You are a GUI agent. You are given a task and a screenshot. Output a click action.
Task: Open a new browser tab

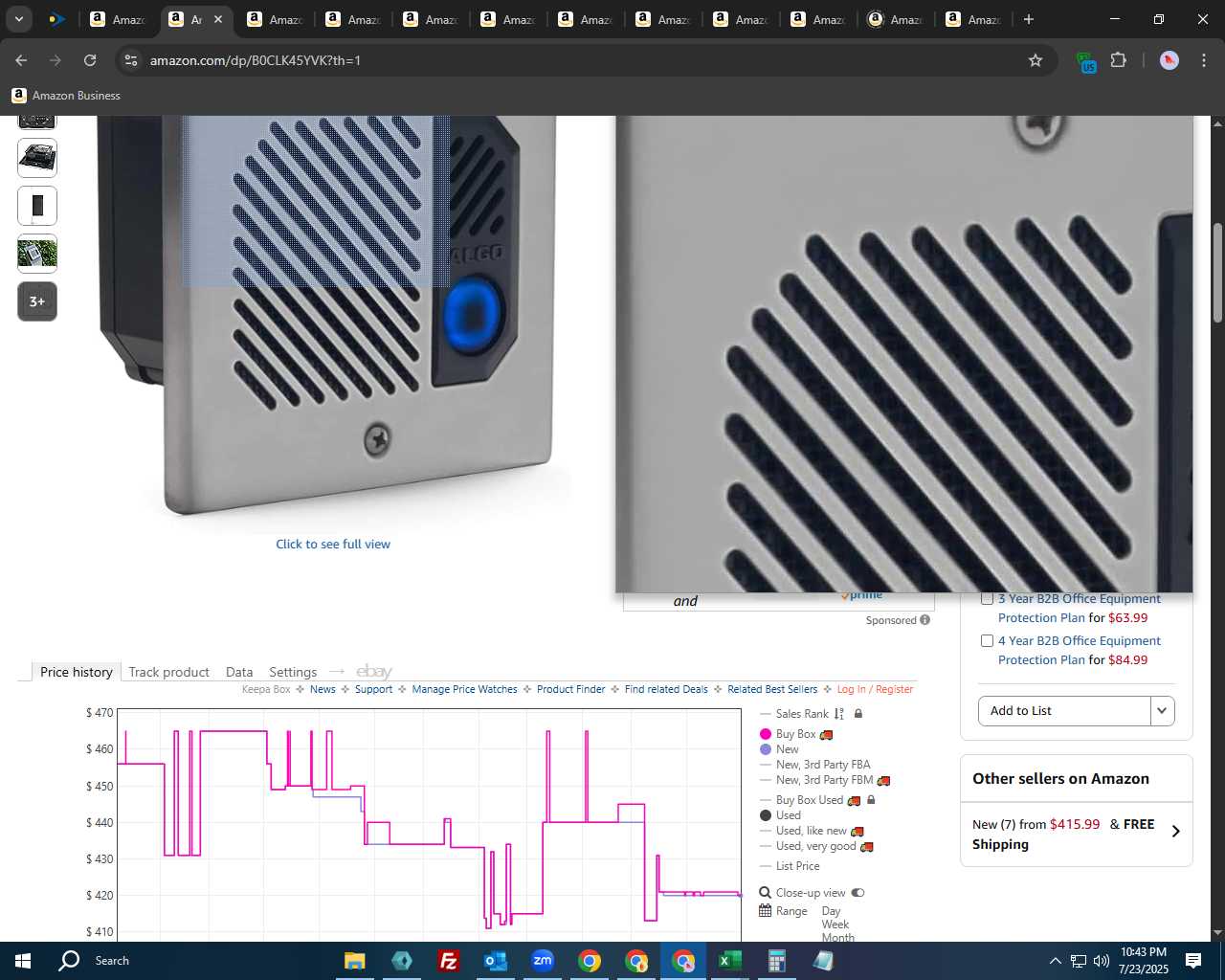pyautogui.click(x=1029, y=19)
